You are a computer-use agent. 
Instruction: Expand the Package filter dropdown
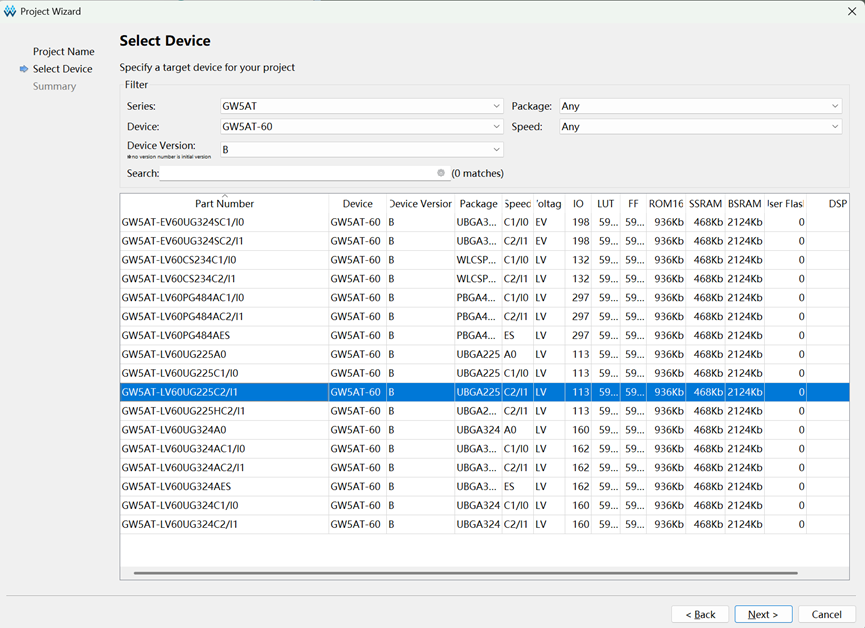pos(701,106)
